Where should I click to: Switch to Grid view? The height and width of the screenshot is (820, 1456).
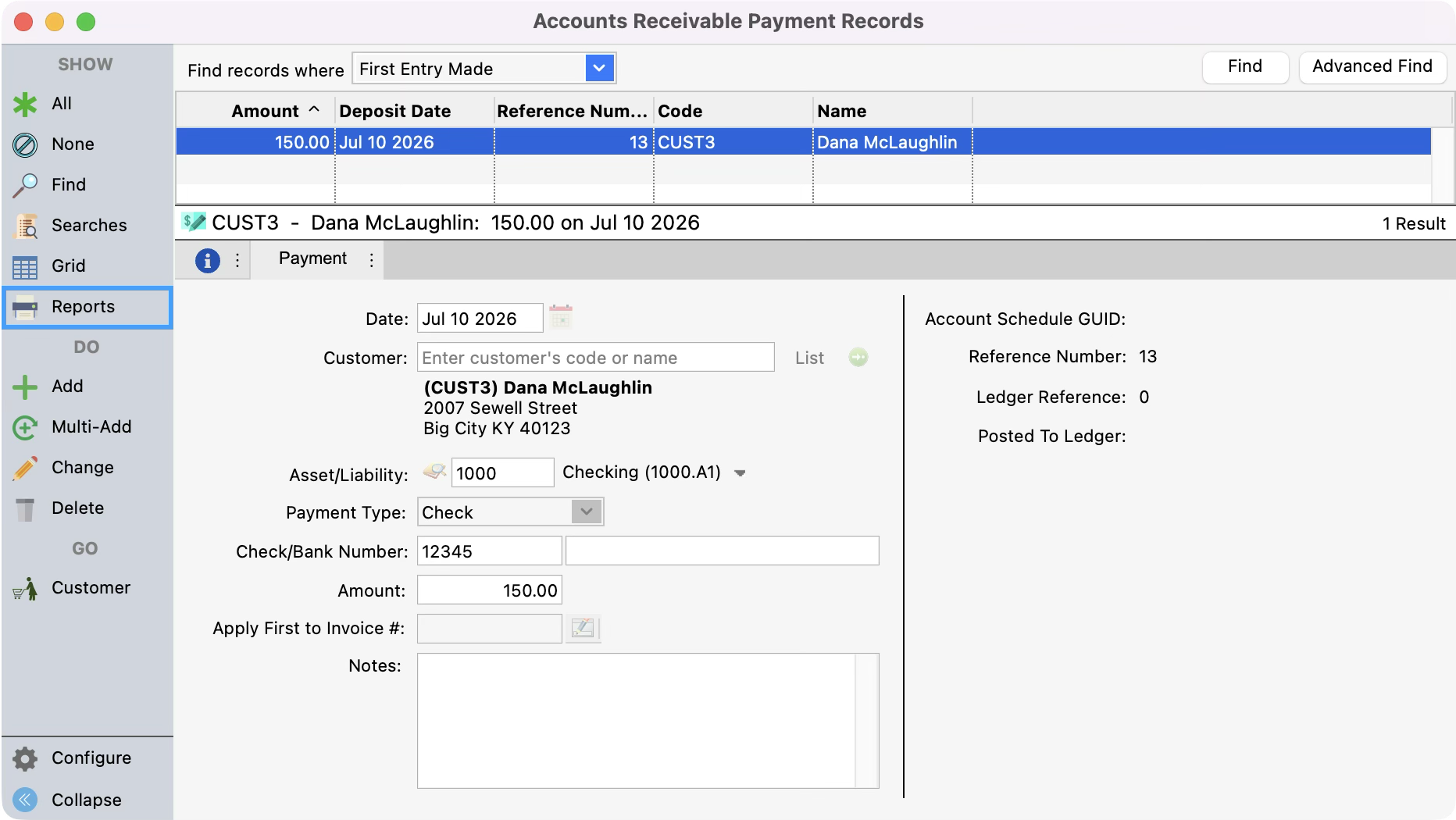[x=87, y=266]
